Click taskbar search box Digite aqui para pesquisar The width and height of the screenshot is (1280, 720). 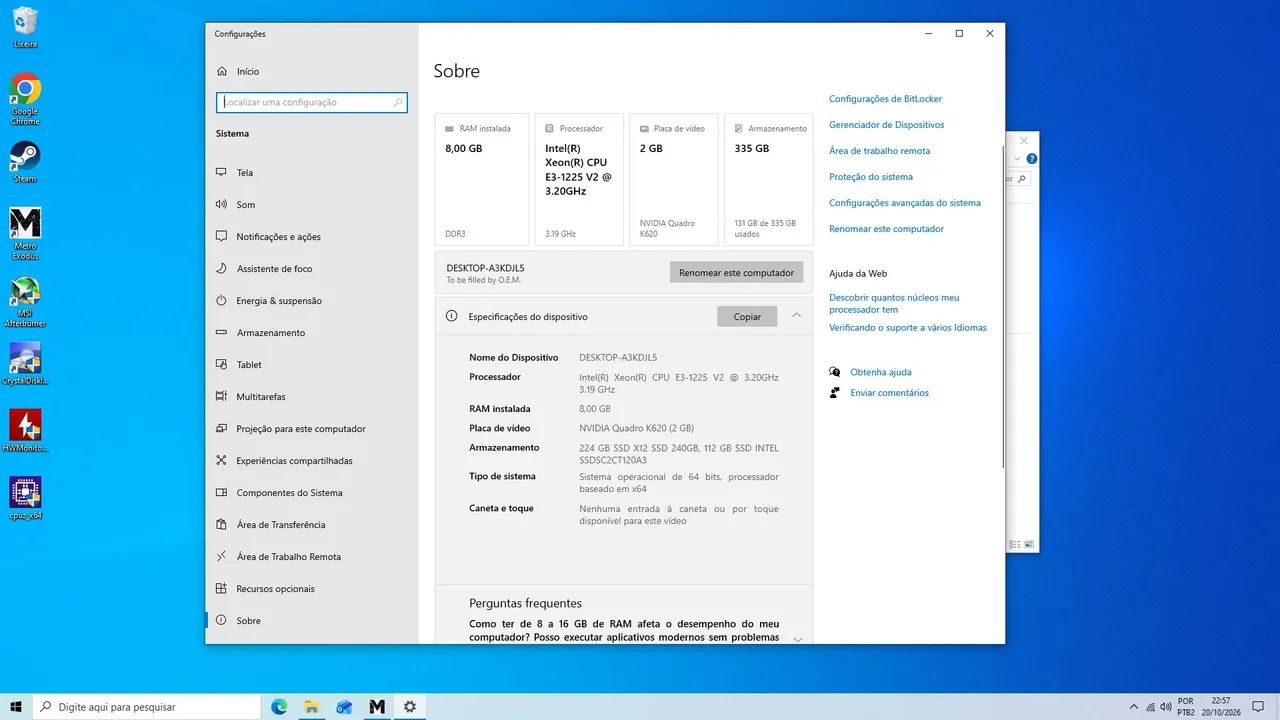(146, 706)
